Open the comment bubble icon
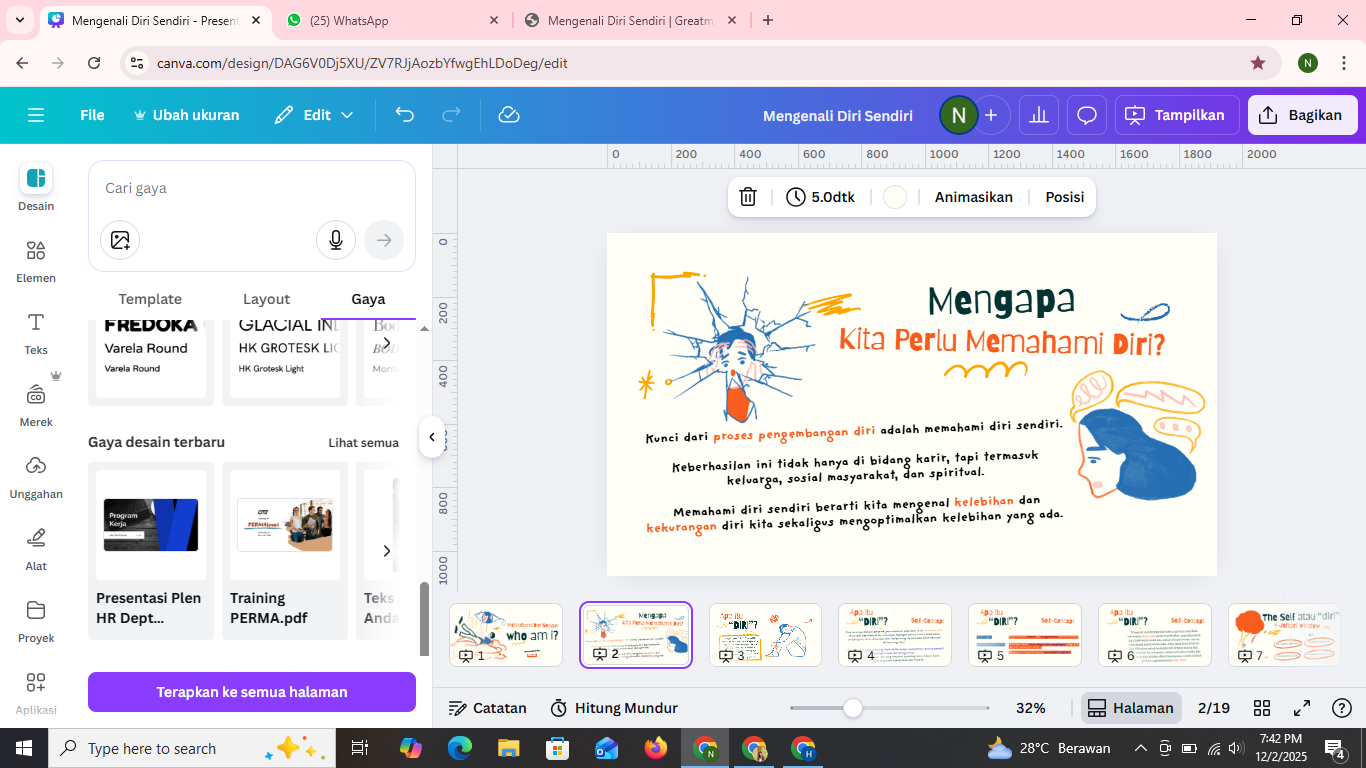 (1087, 115)
